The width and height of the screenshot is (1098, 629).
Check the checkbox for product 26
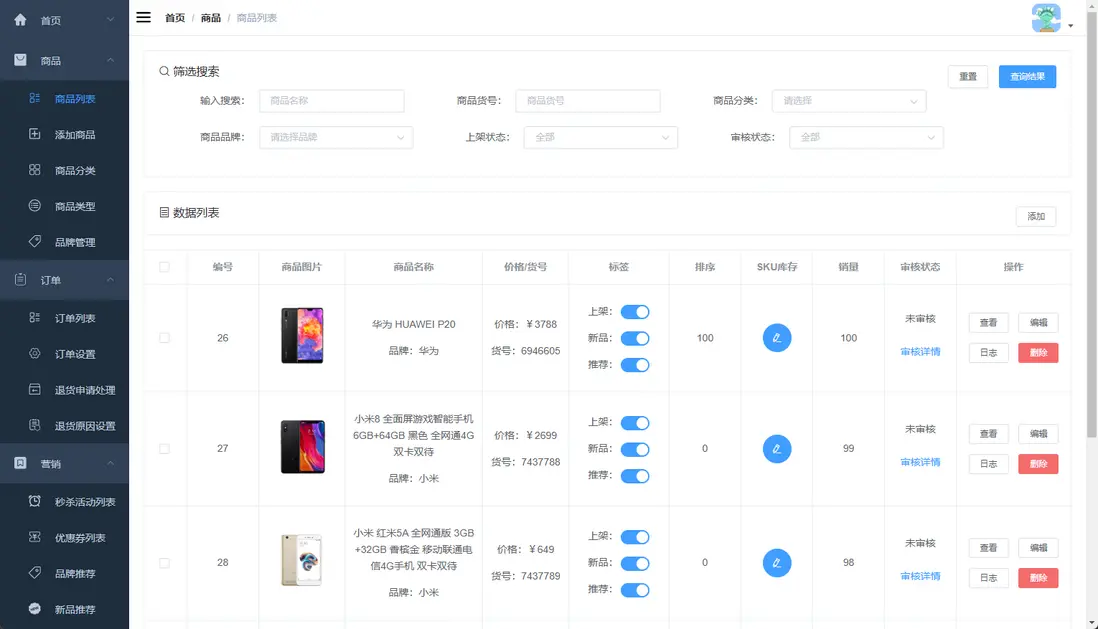pos(165,338)
